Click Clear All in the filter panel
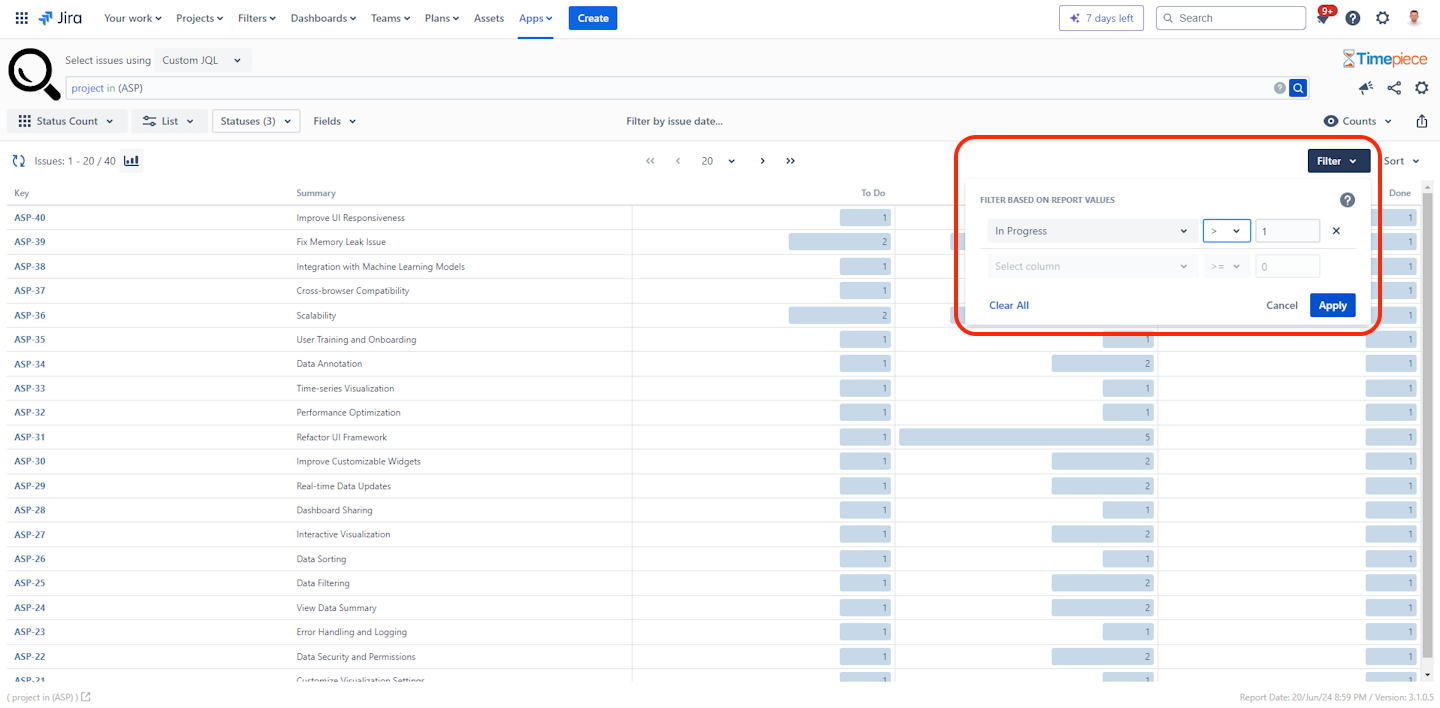 tap(1008, 305)
